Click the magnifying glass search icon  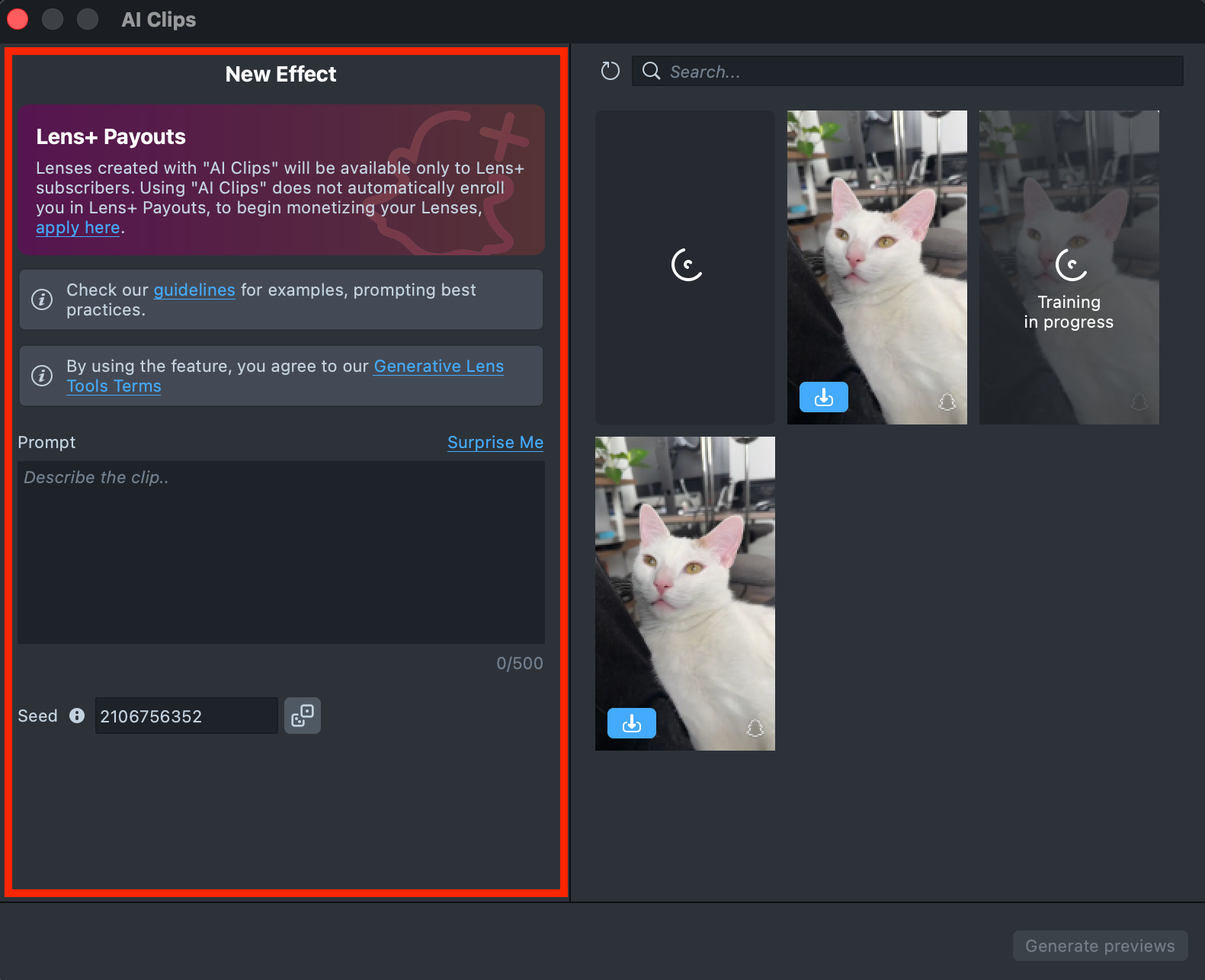click(x=651, y=71)
